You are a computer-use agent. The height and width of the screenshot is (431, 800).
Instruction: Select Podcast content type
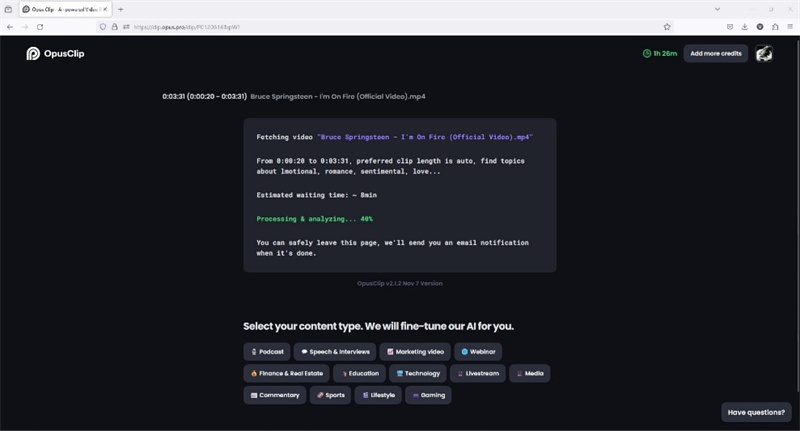coord(267,352)
